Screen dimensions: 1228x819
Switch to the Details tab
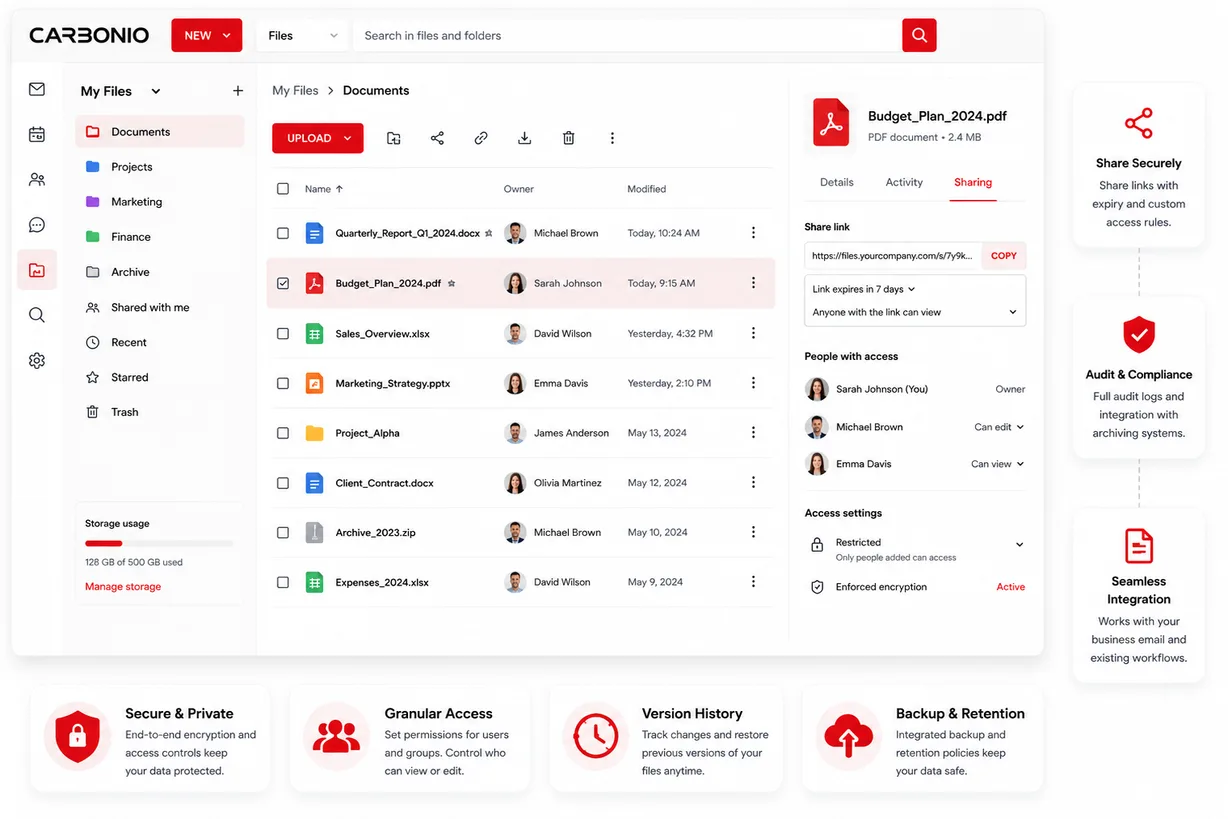click(x=837, y=182)
